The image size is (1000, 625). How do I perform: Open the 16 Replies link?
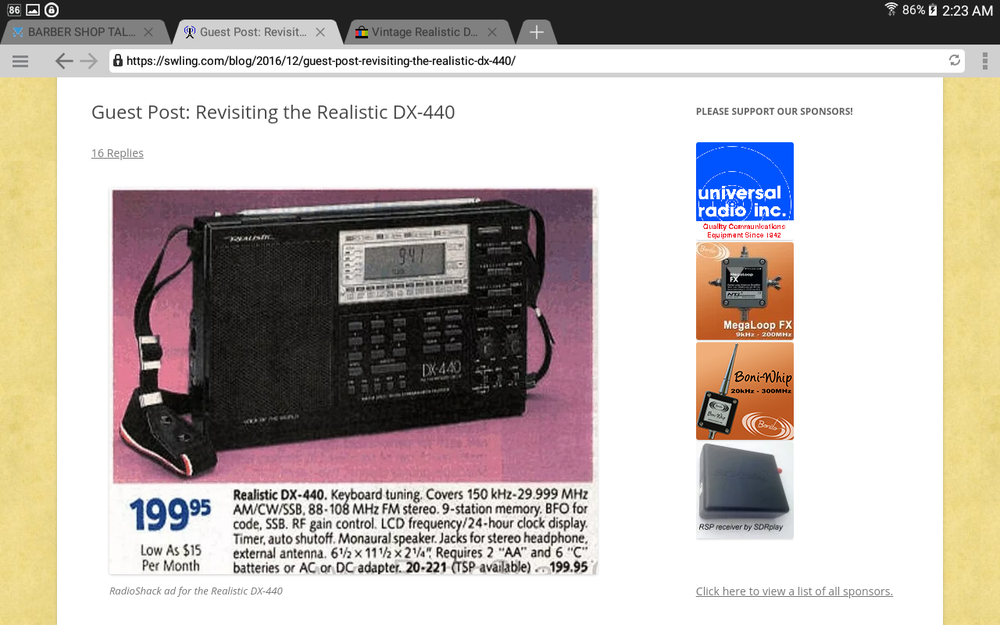coord(117,153)
